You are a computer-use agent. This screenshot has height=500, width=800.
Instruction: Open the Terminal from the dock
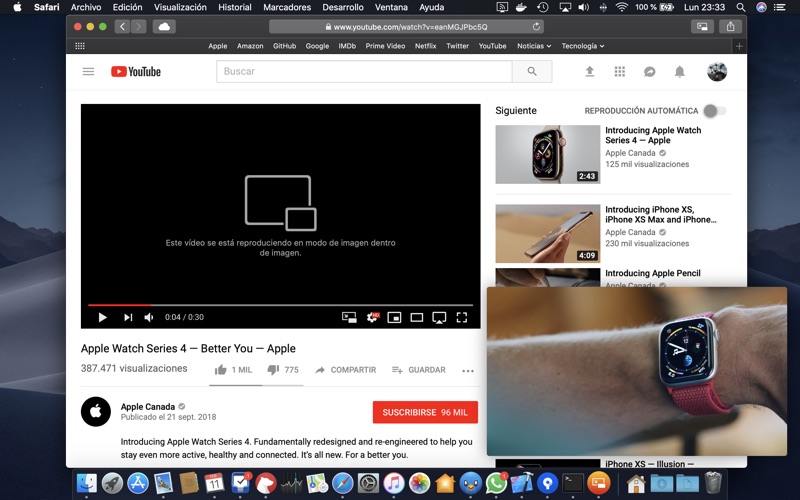573,483
